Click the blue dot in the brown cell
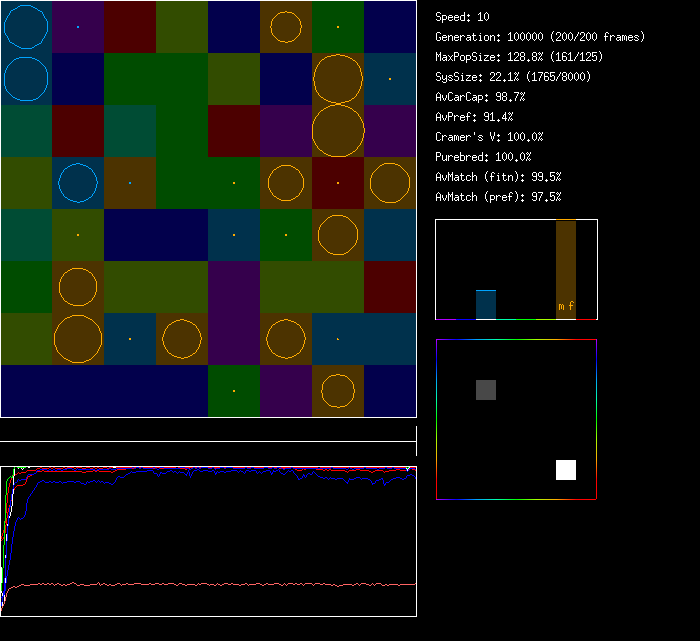Viewport: 700px width, 641px height. (x=130, y=183)
